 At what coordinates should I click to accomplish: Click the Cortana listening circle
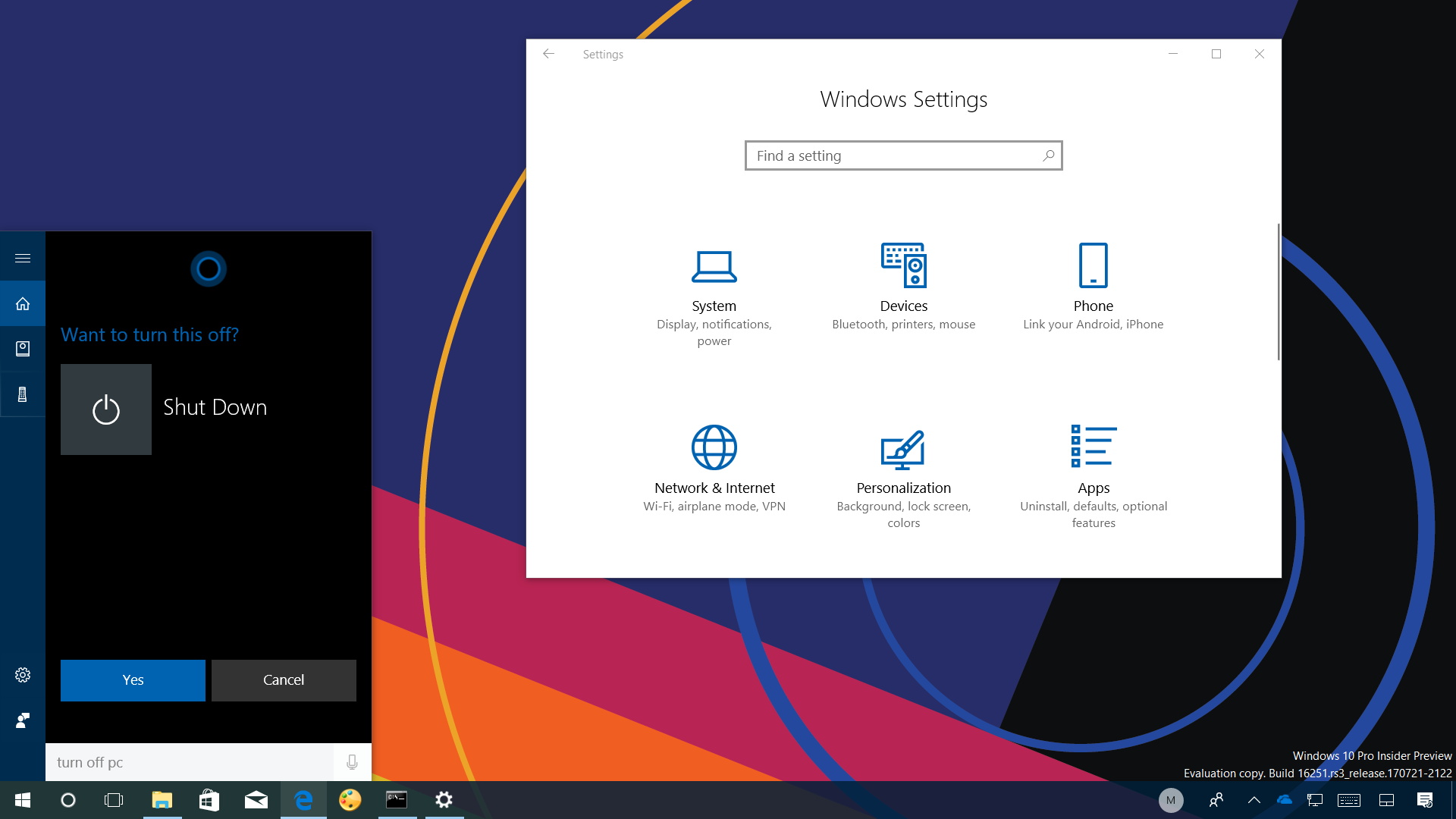(x=209, y=269)
